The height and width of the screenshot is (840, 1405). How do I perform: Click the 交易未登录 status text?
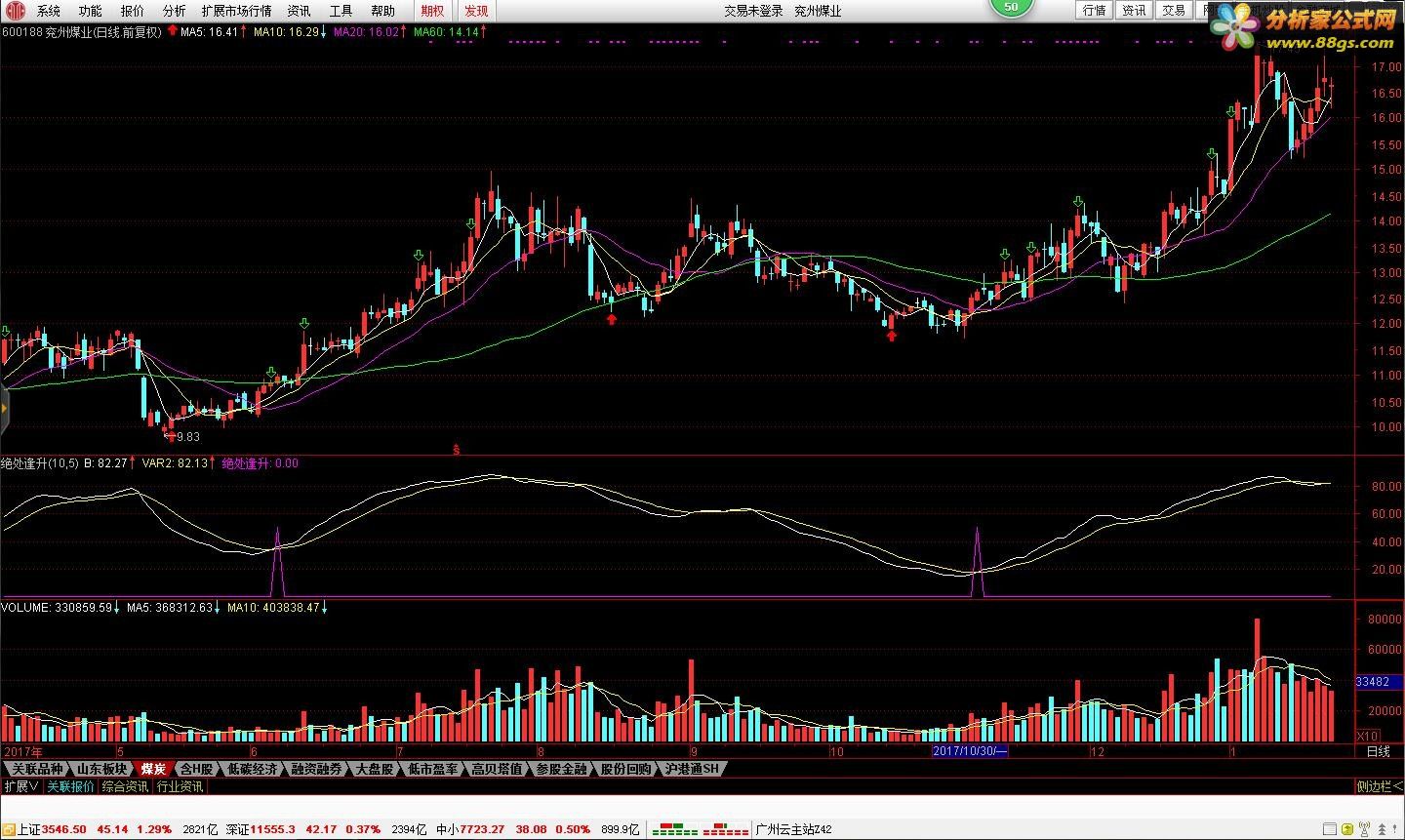(x=752, y=11)
